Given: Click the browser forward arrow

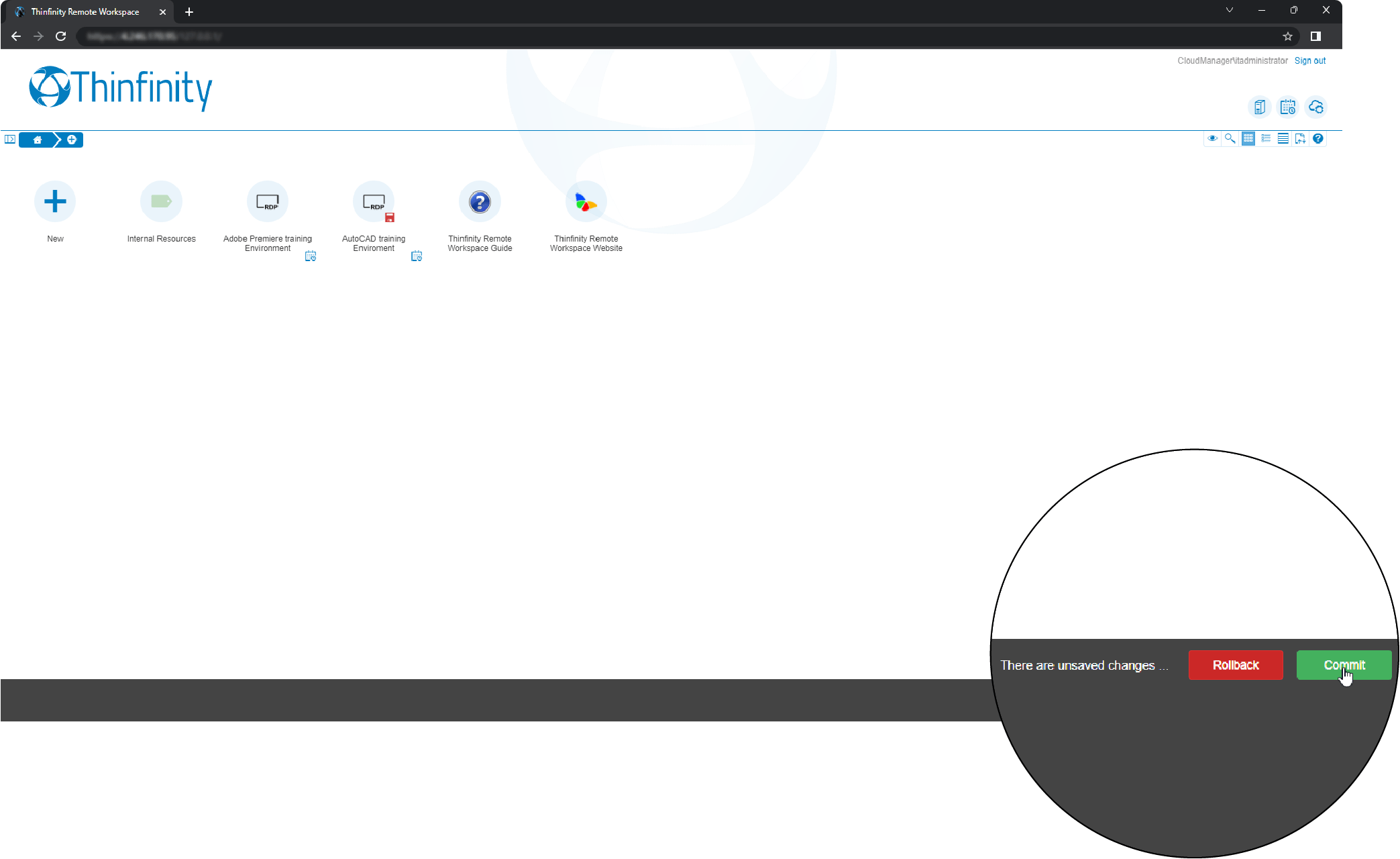Looking at the screenshot, I should tap(38, 36).
